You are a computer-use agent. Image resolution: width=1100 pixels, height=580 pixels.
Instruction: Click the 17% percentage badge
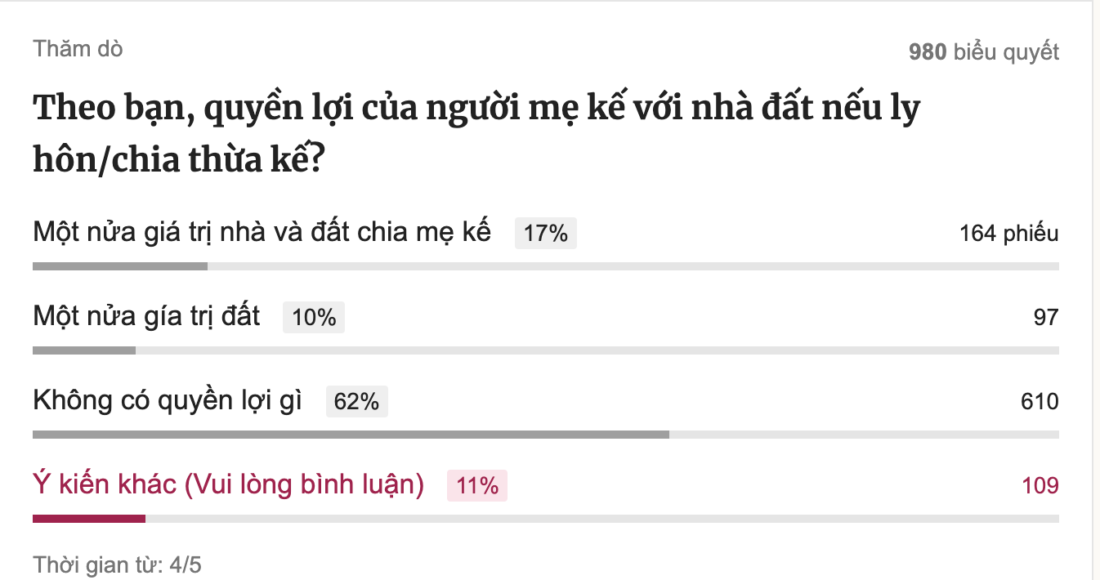point(545,233)
